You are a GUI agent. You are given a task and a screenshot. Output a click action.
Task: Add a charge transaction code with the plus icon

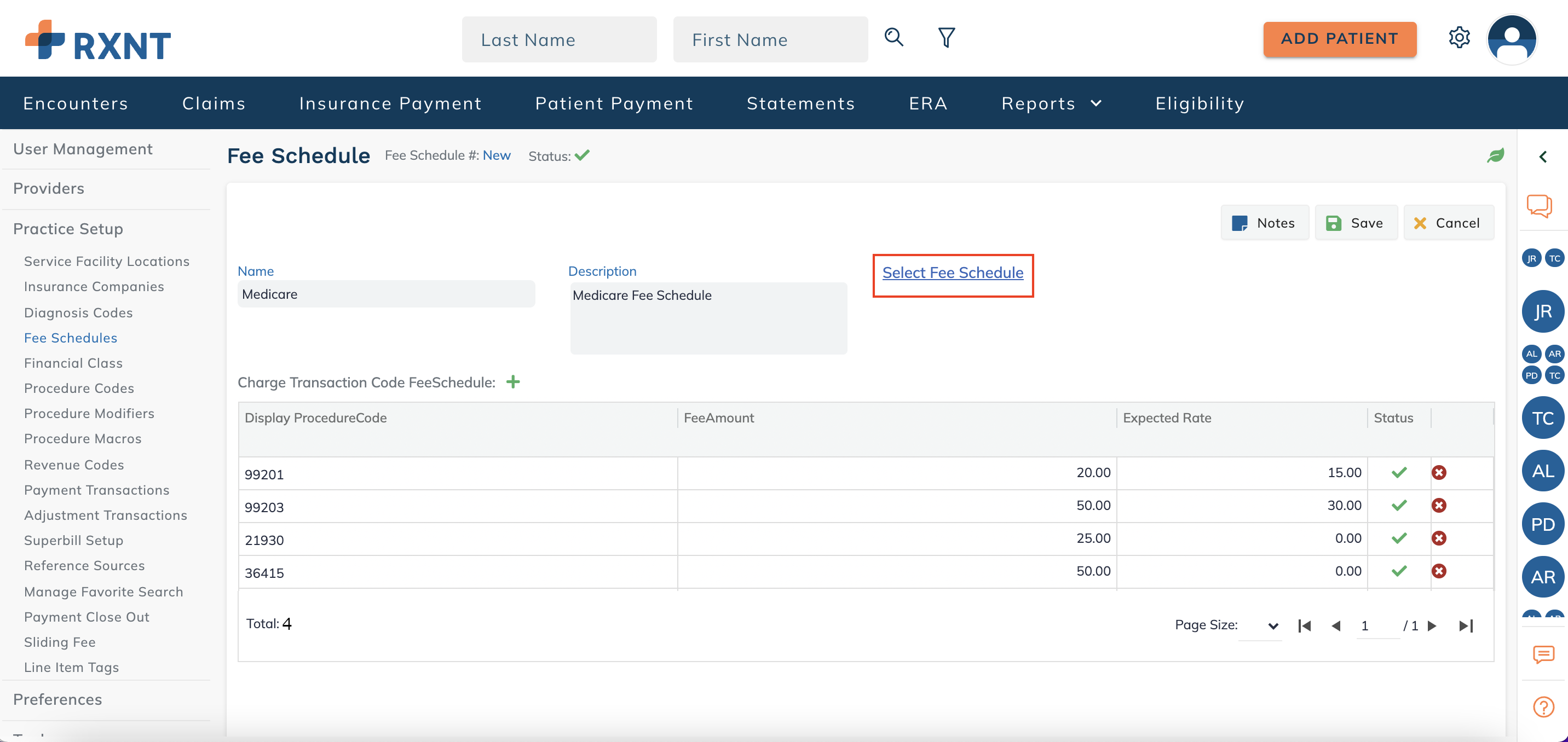click(513, 382)
